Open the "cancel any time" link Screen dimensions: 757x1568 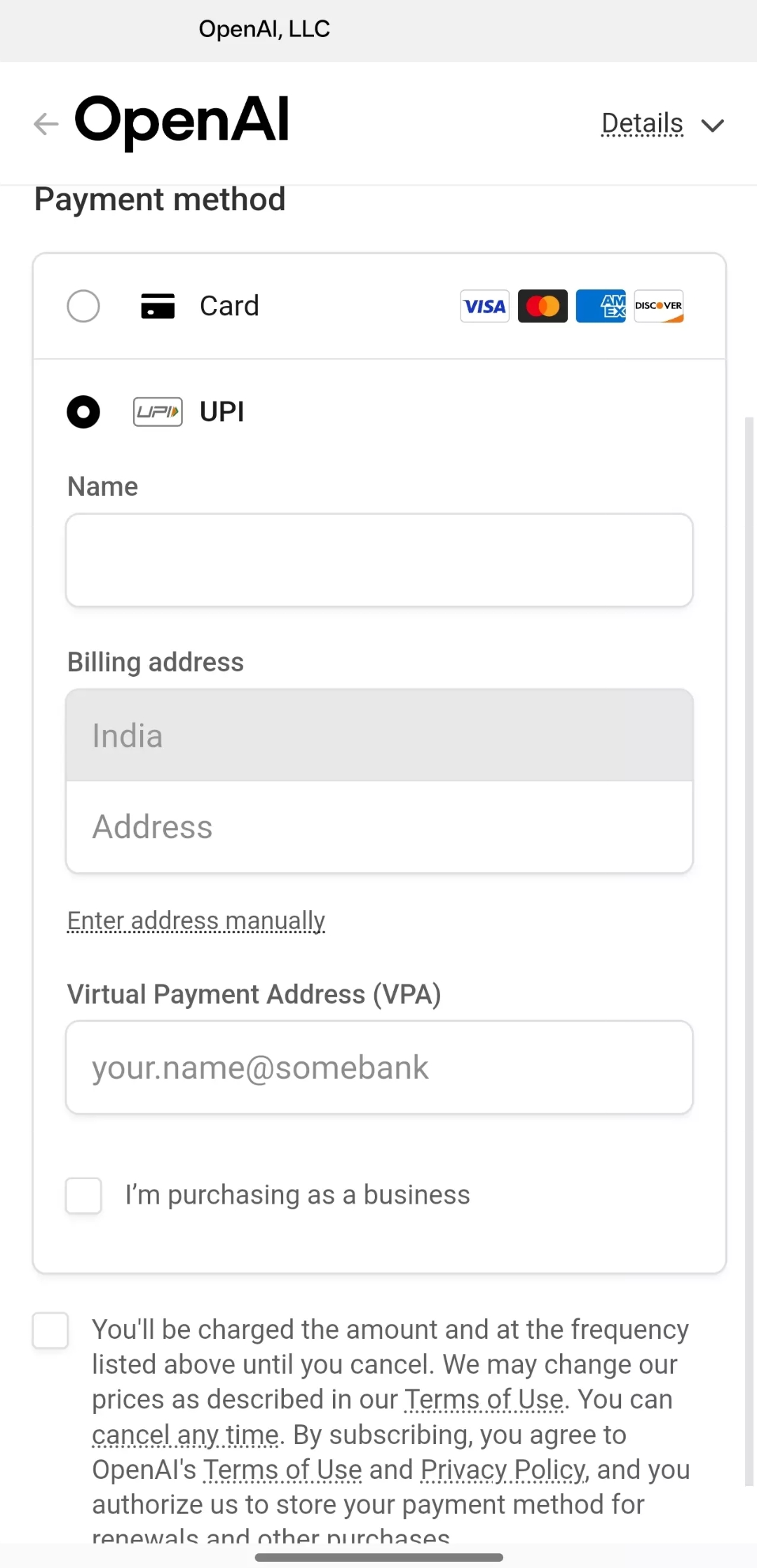pyautogui.click(x=185, y=1435)
